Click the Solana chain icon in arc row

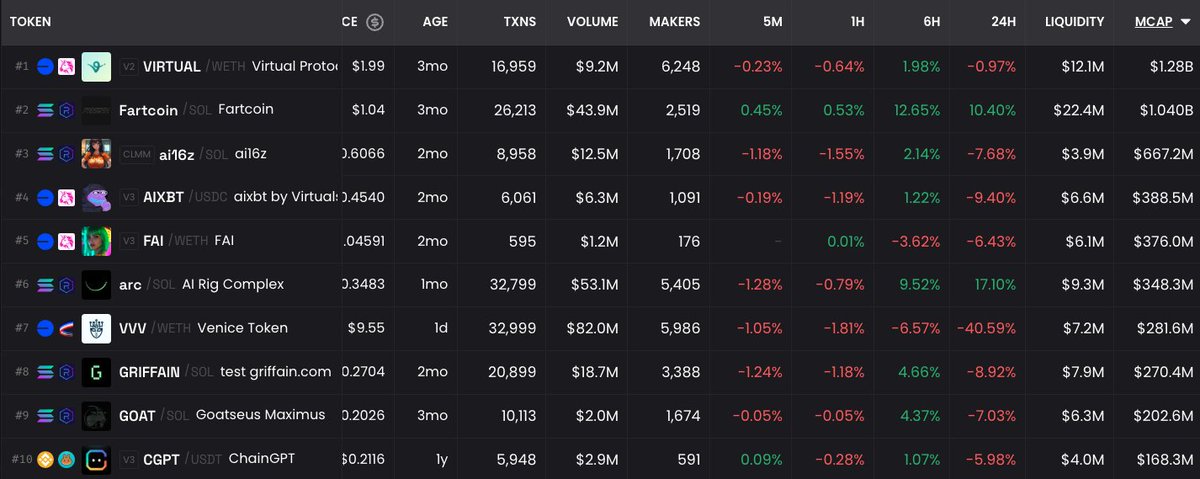tap(45, 285)
